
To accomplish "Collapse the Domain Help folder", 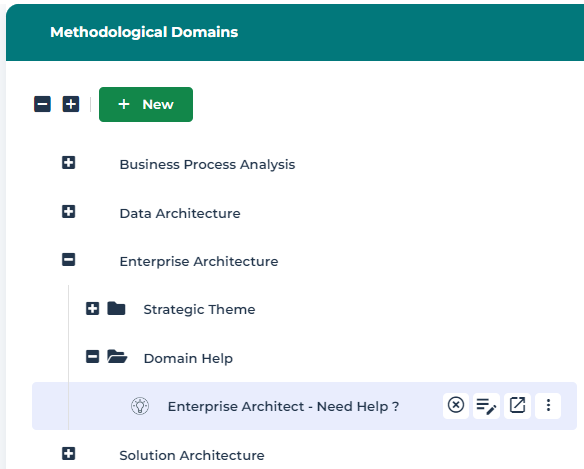I will 92,356.
